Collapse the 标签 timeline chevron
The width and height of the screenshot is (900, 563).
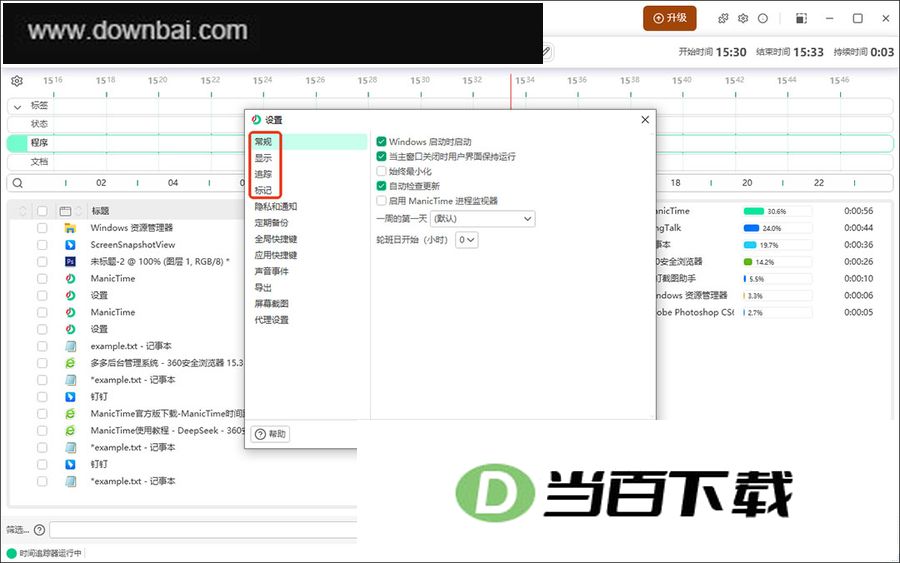[17, 106]
